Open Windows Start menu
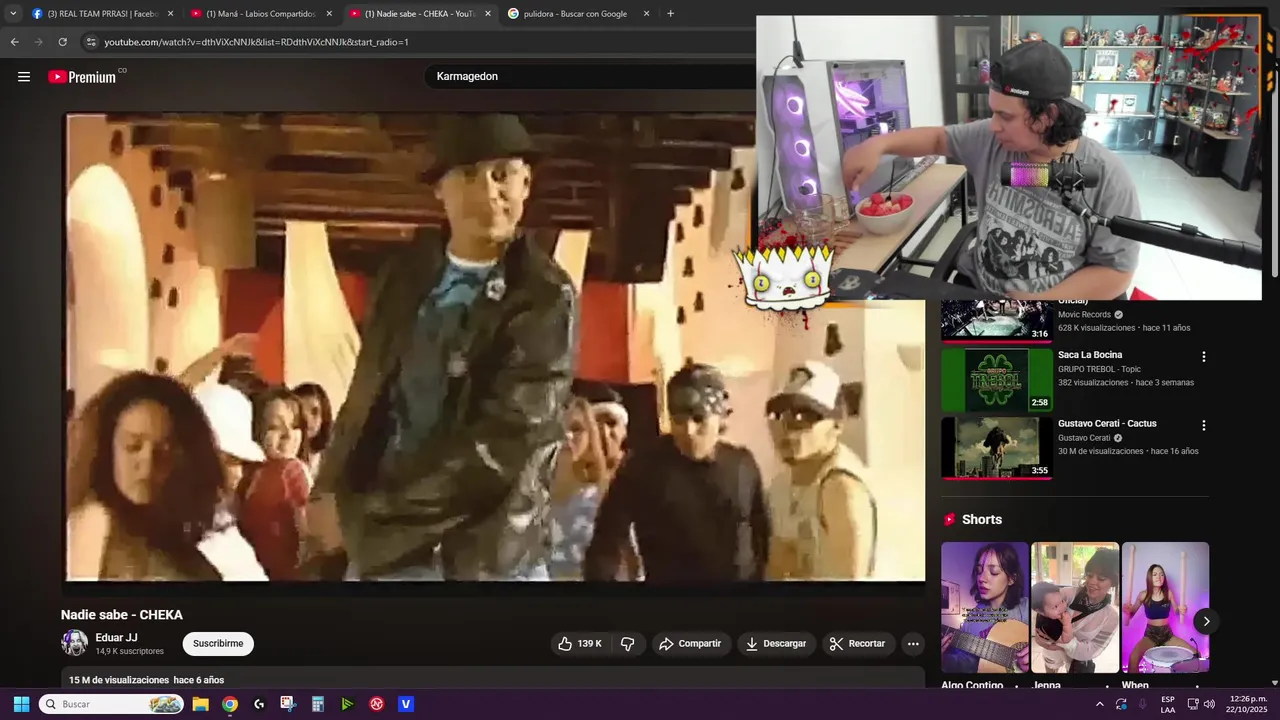The image size is (1280, 720). (21, 704)
